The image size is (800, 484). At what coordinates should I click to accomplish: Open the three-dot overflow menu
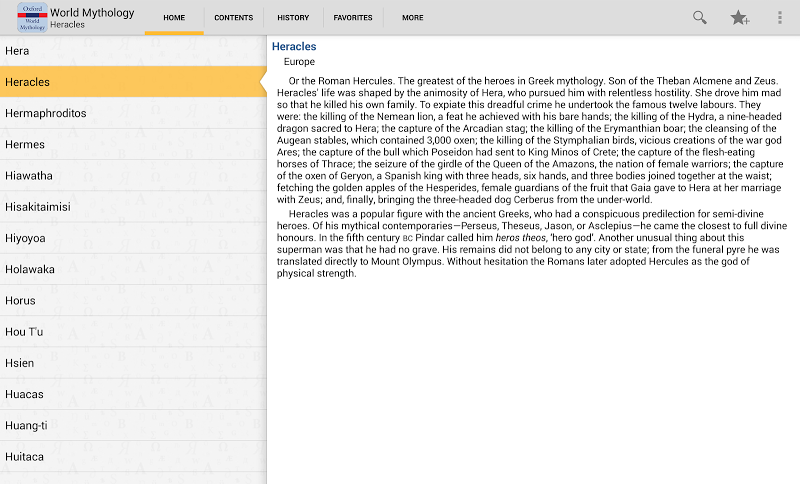(x=780, y=17)
